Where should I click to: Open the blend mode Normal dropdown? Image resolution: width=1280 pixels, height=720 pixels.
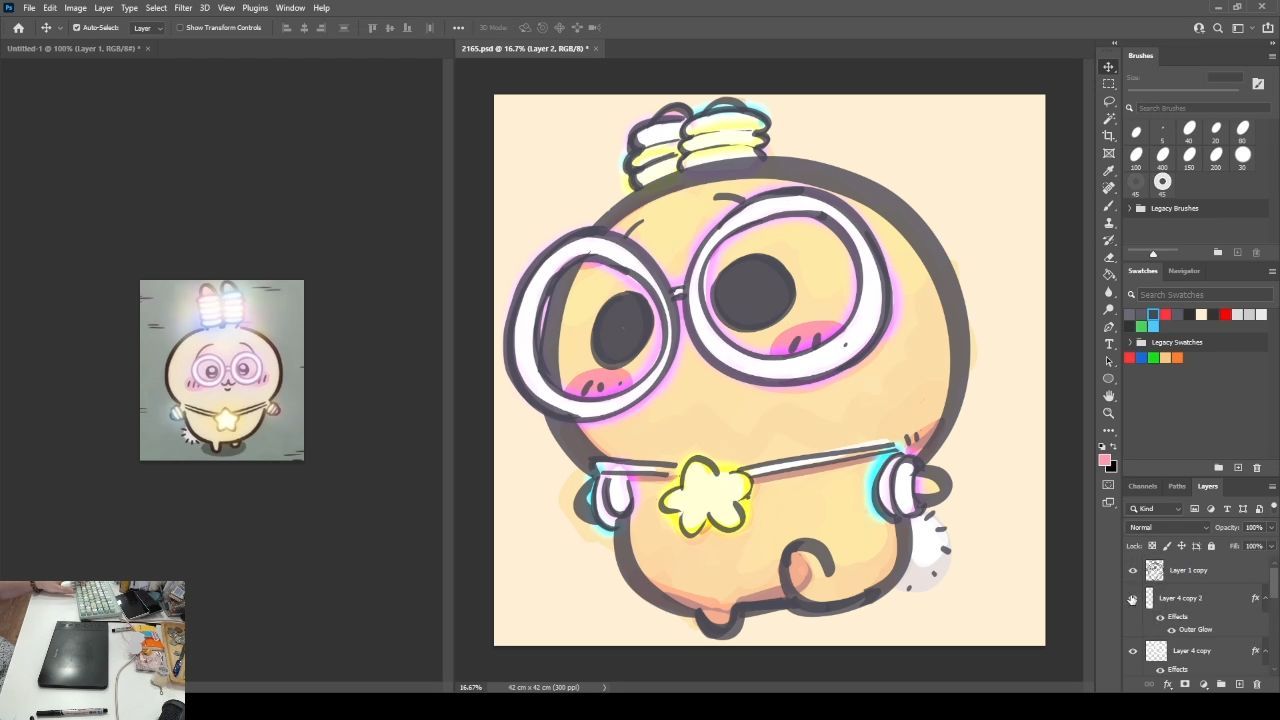[1167, 528]
